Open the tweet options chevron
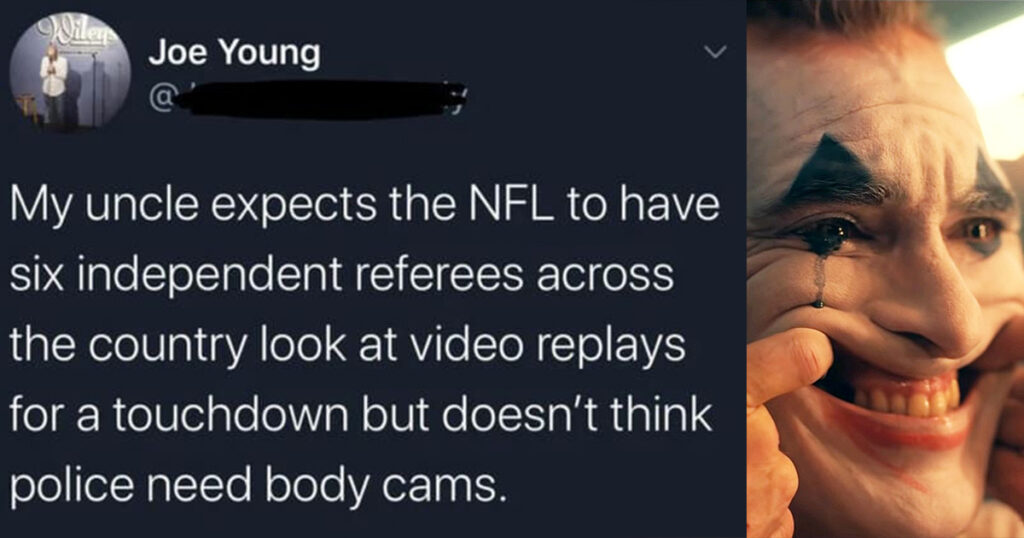The height and width of the screenshot is (538, 1024). [716, 52]
